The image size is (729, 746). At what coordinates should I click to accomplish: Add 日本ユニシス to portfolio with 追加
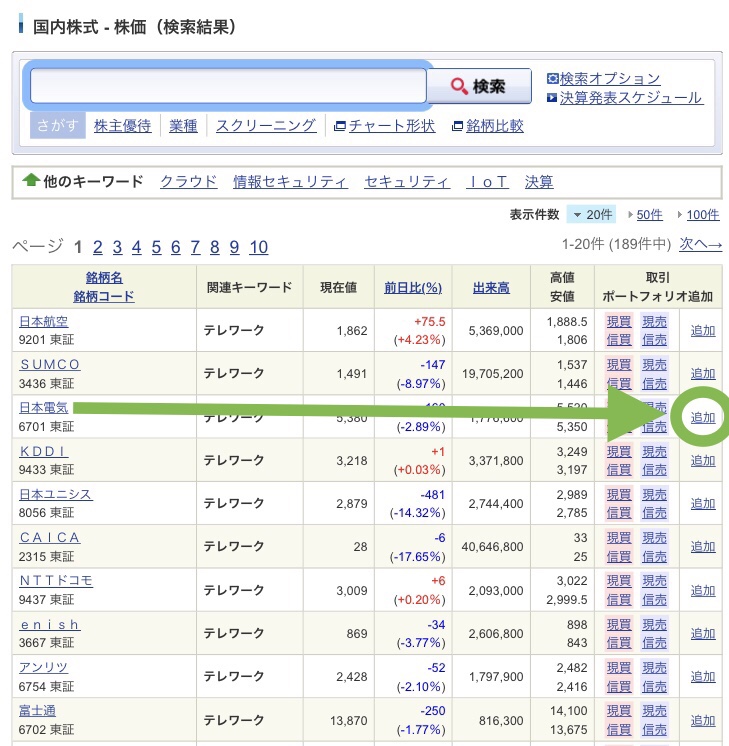[x=703, y=504]
